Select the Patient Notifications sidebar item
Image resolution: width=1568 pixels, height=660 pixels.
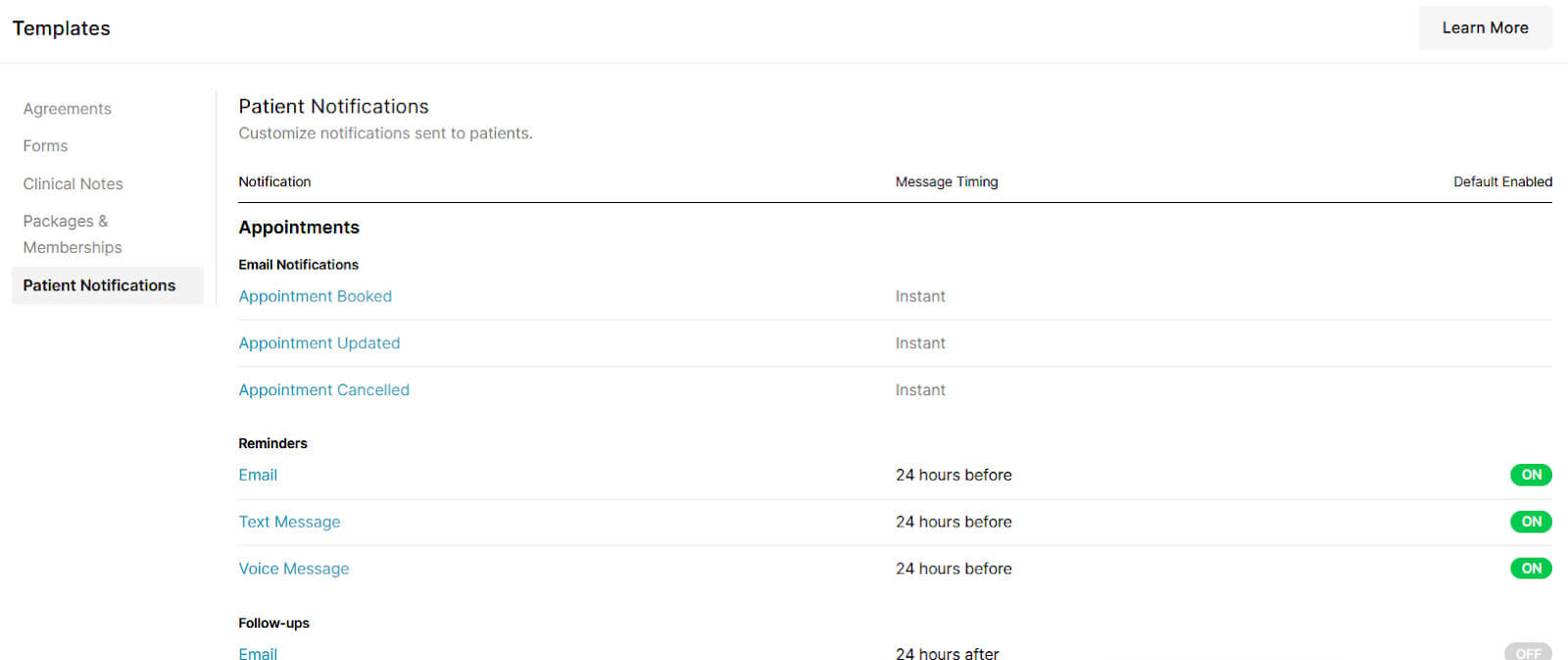[x=99, y=285]
